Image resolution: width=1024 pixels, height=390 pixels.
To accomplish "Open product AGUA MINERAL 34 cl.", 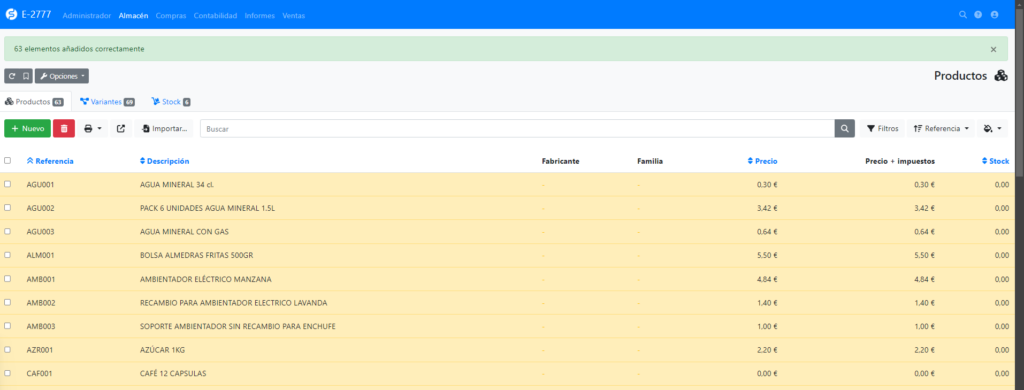I will 177,185.
